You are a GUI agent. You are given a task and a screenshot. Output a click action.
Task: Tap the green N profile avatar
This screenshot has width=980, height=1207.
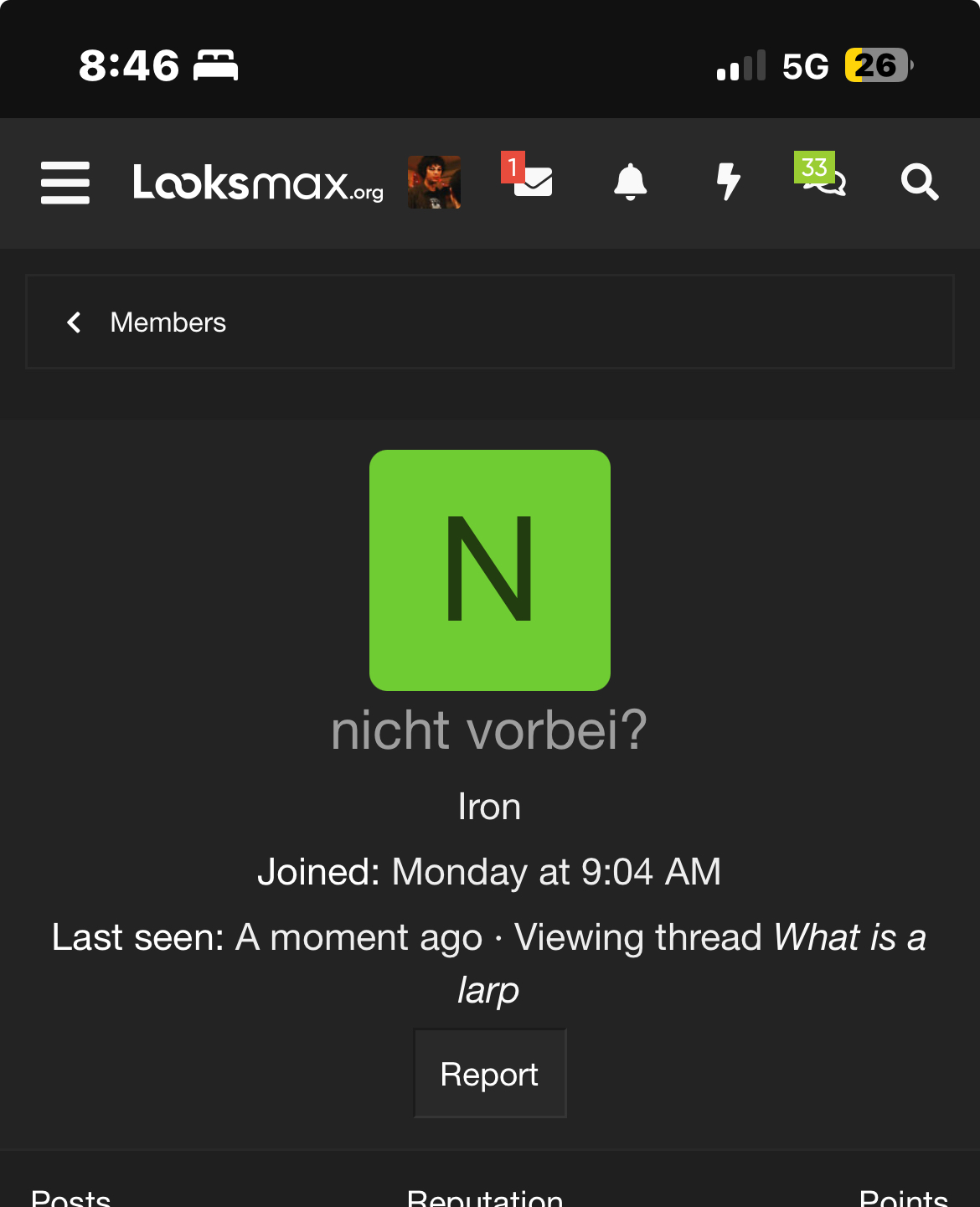coord(490,570)
